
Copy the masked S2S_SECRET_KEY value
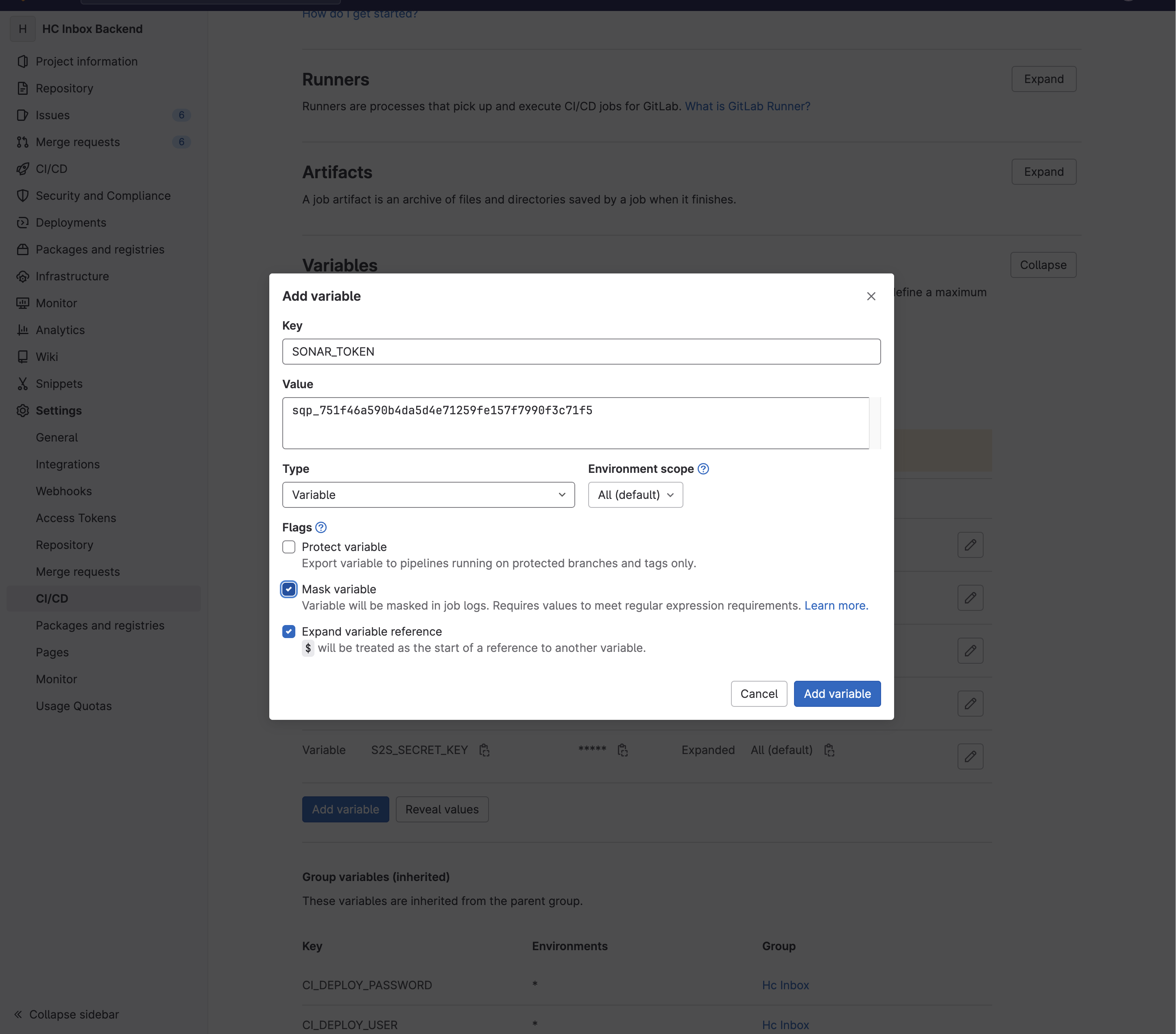(622, 750)
